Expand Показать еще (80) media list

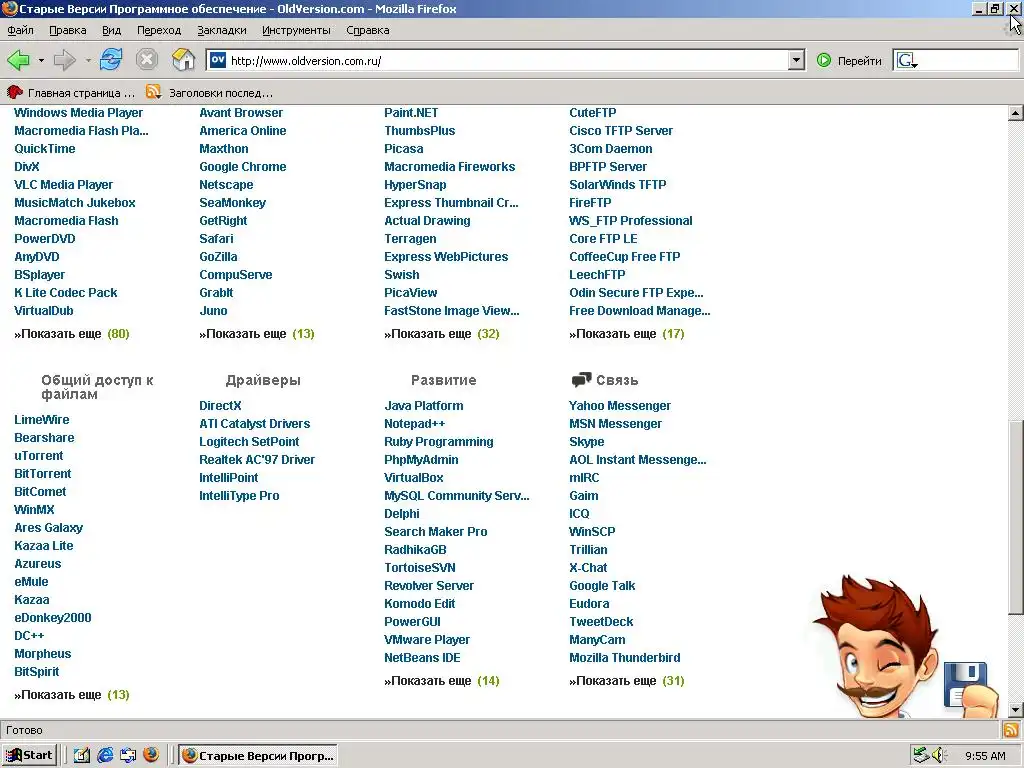tap(72, 334)
